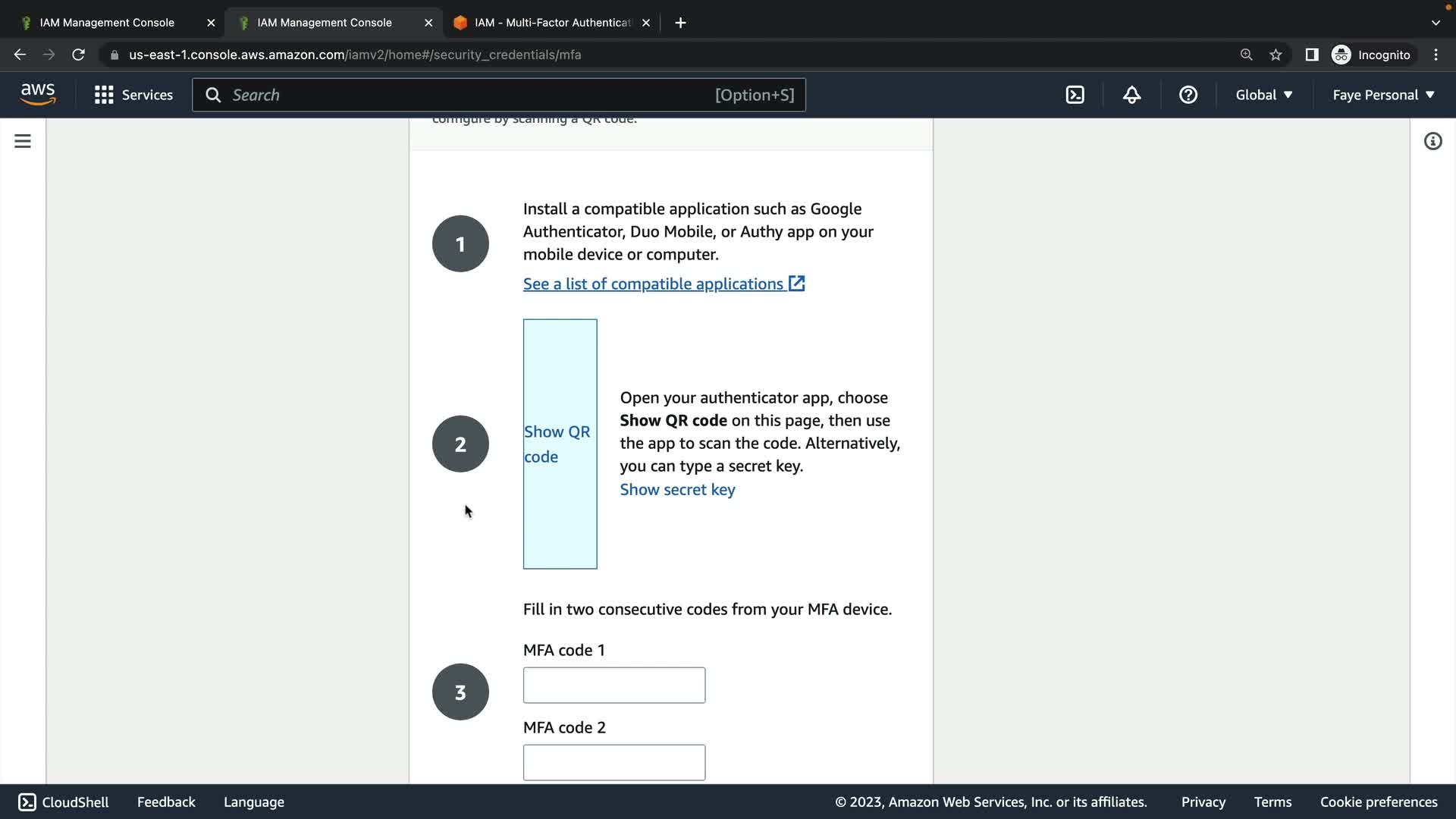Screen dimensions: 1456x819
Task: Expand the Global region dropdown
Action: [x=1263, y=95]
